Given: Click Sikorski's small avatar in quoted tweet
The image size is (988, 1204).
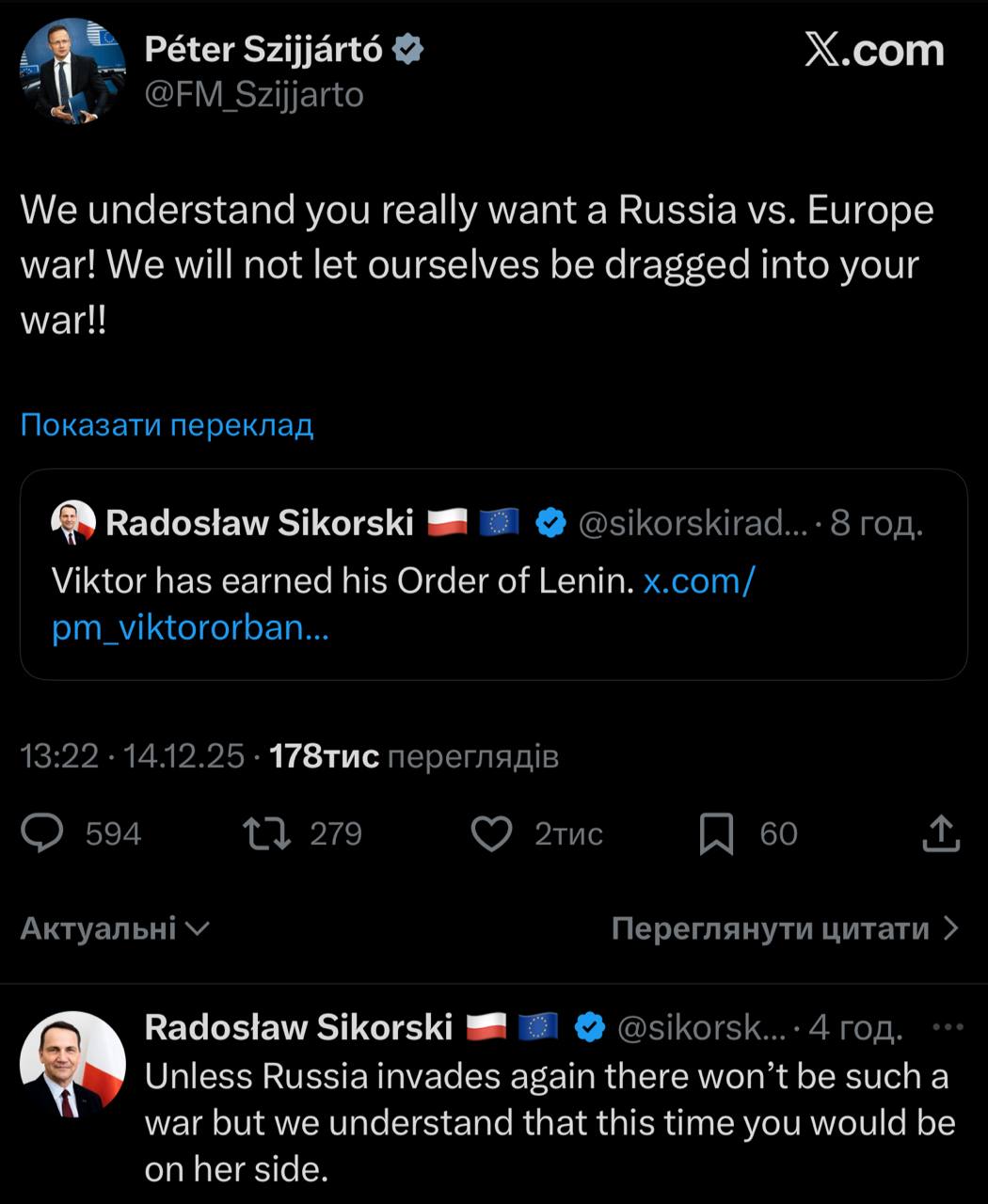Looking at the screenshot, I should (x=73, y=522).
